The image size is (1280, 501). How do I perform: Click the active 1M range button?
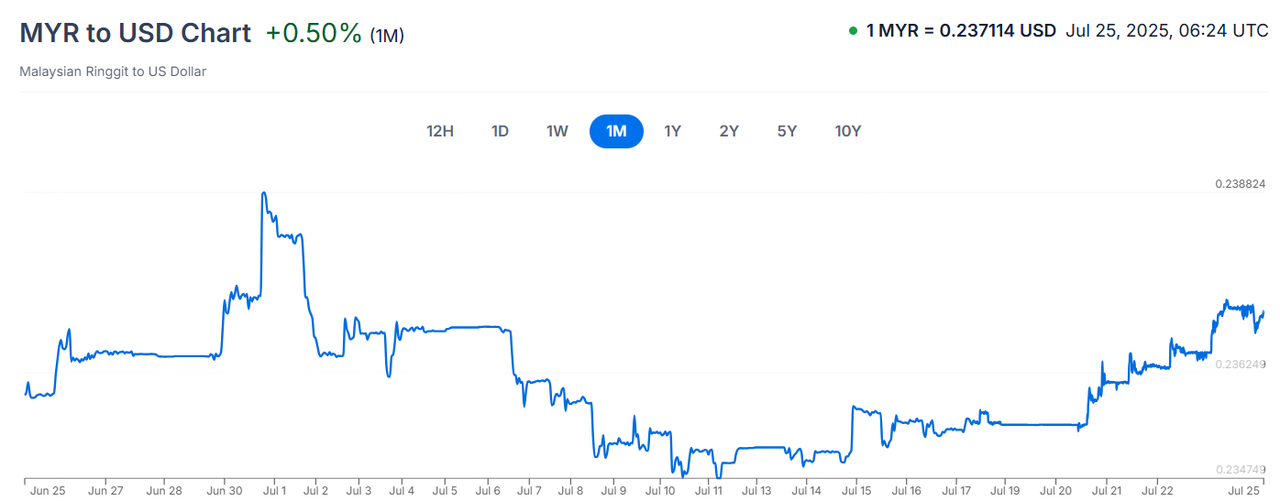click(x=616, y=131)
